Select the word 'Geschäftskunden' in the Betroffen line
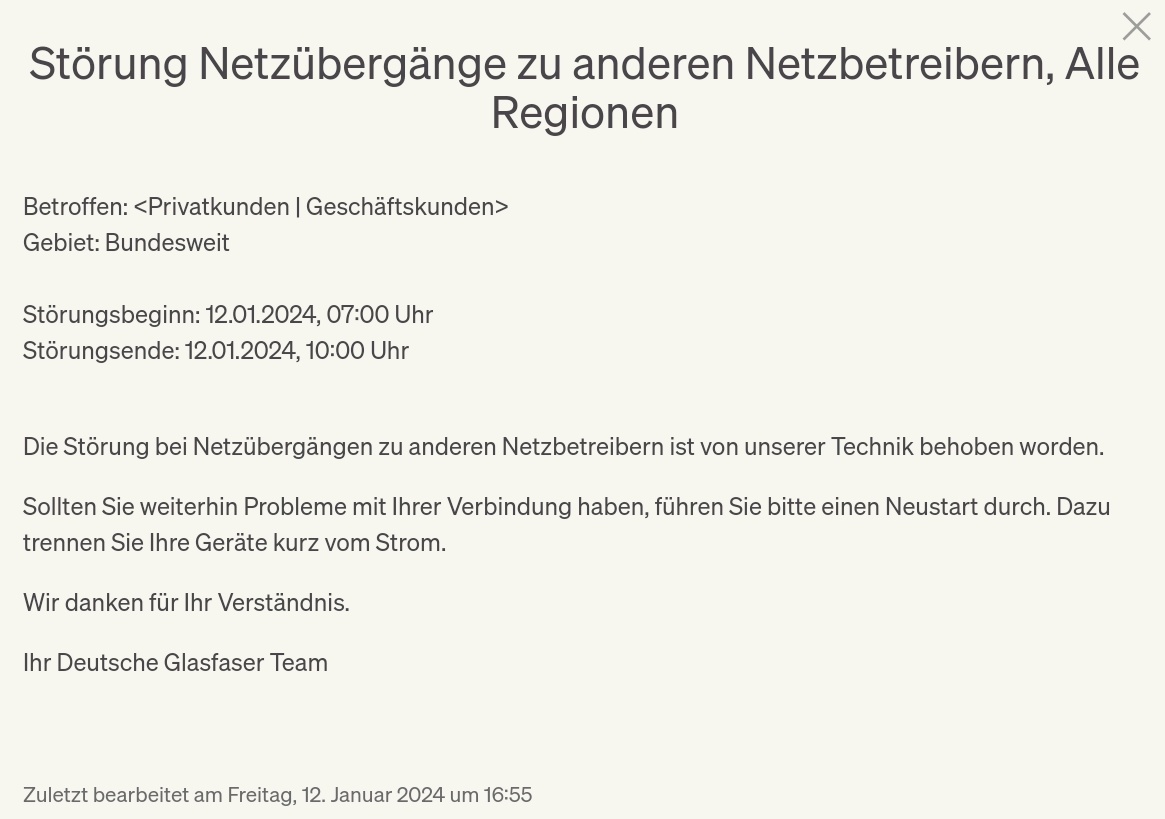This screenshot has width=1165, height=819. (x=400, y=207)
